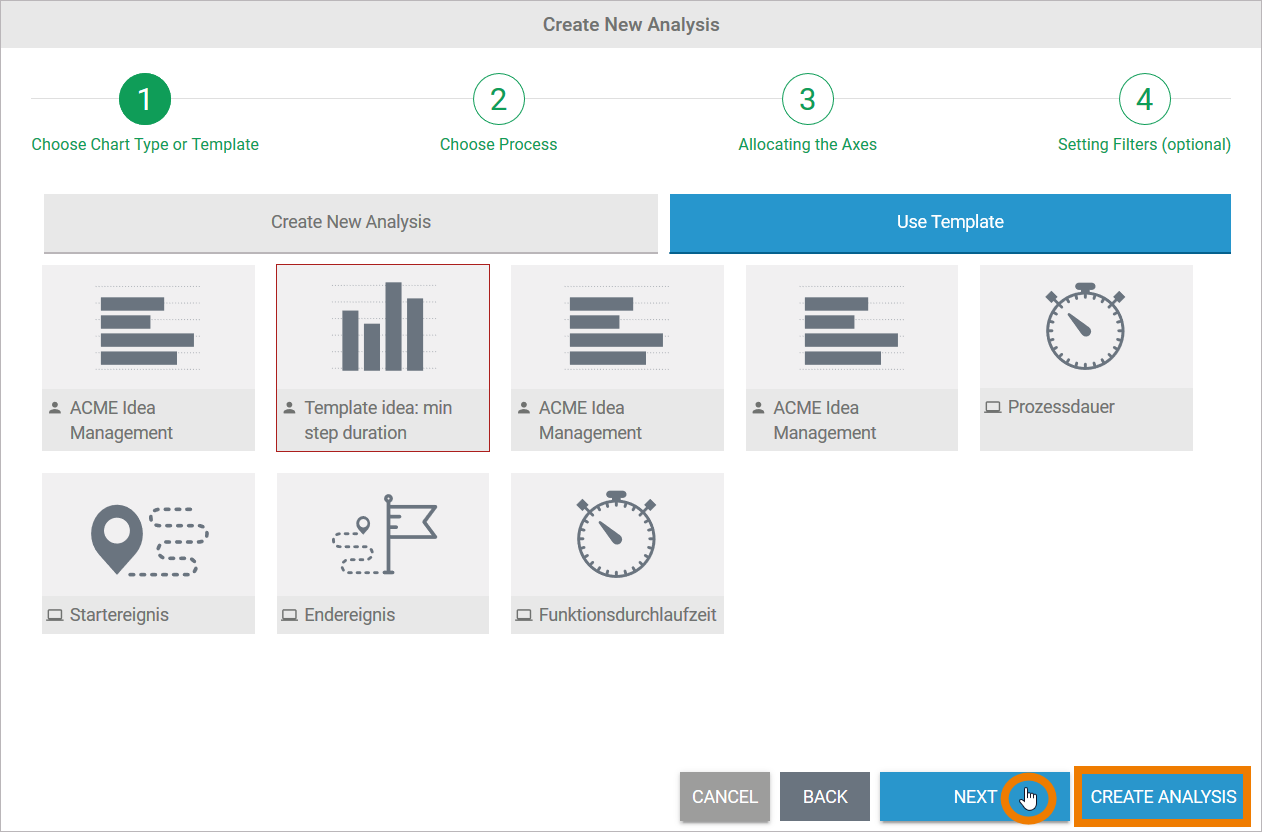
Task: Open the Use Template tab
Action: (950, 222)
